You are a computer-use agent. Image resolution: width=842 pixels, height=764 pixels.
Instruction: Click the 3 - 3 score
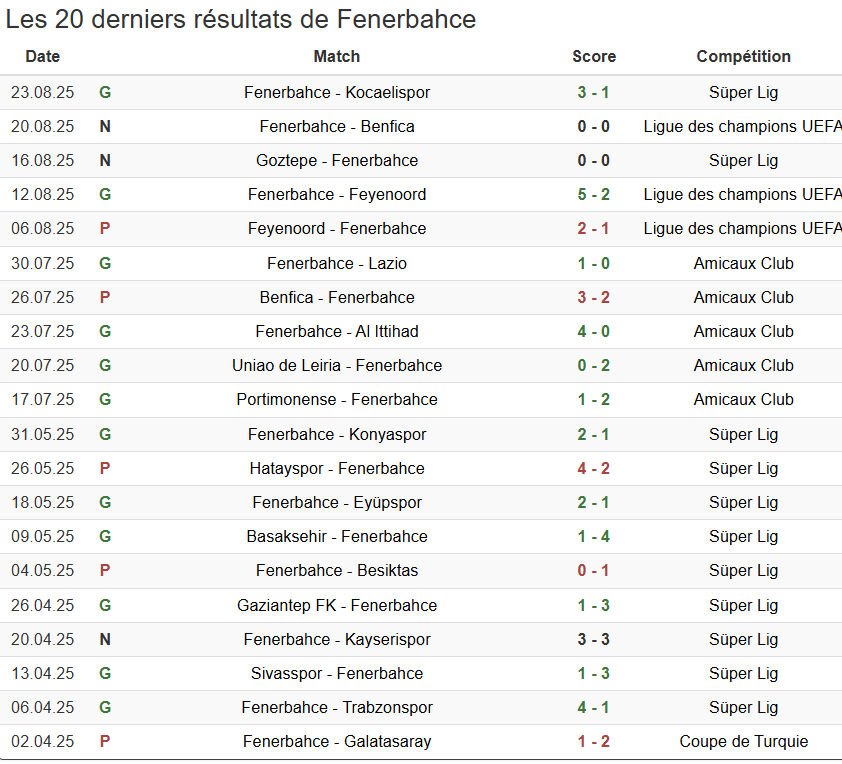tap(594, 640)
